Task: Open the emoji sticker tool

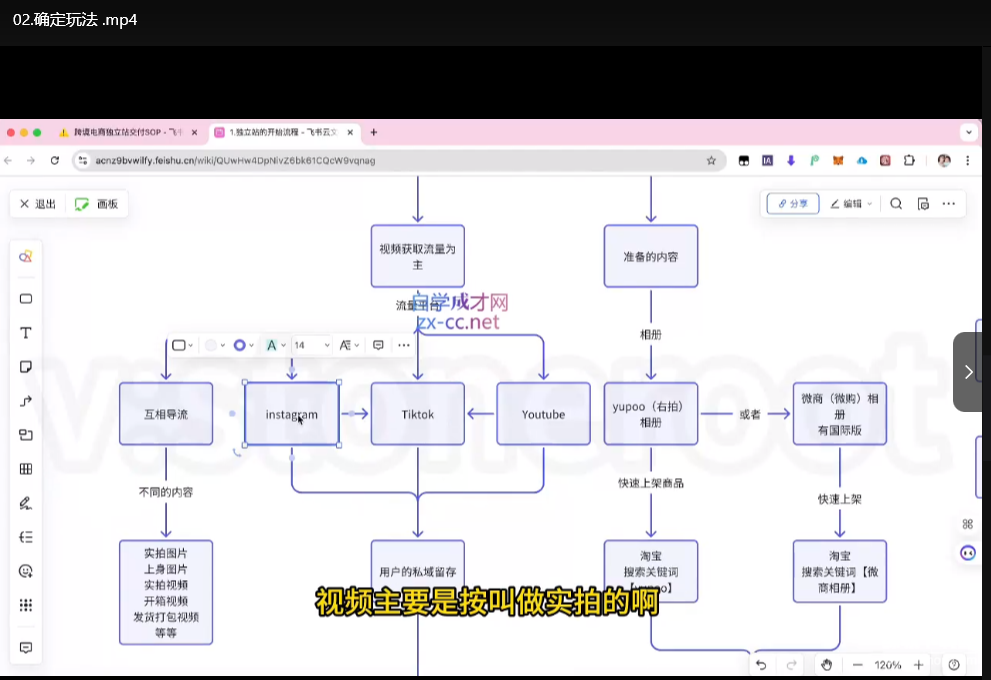Action: pos(26,571)
